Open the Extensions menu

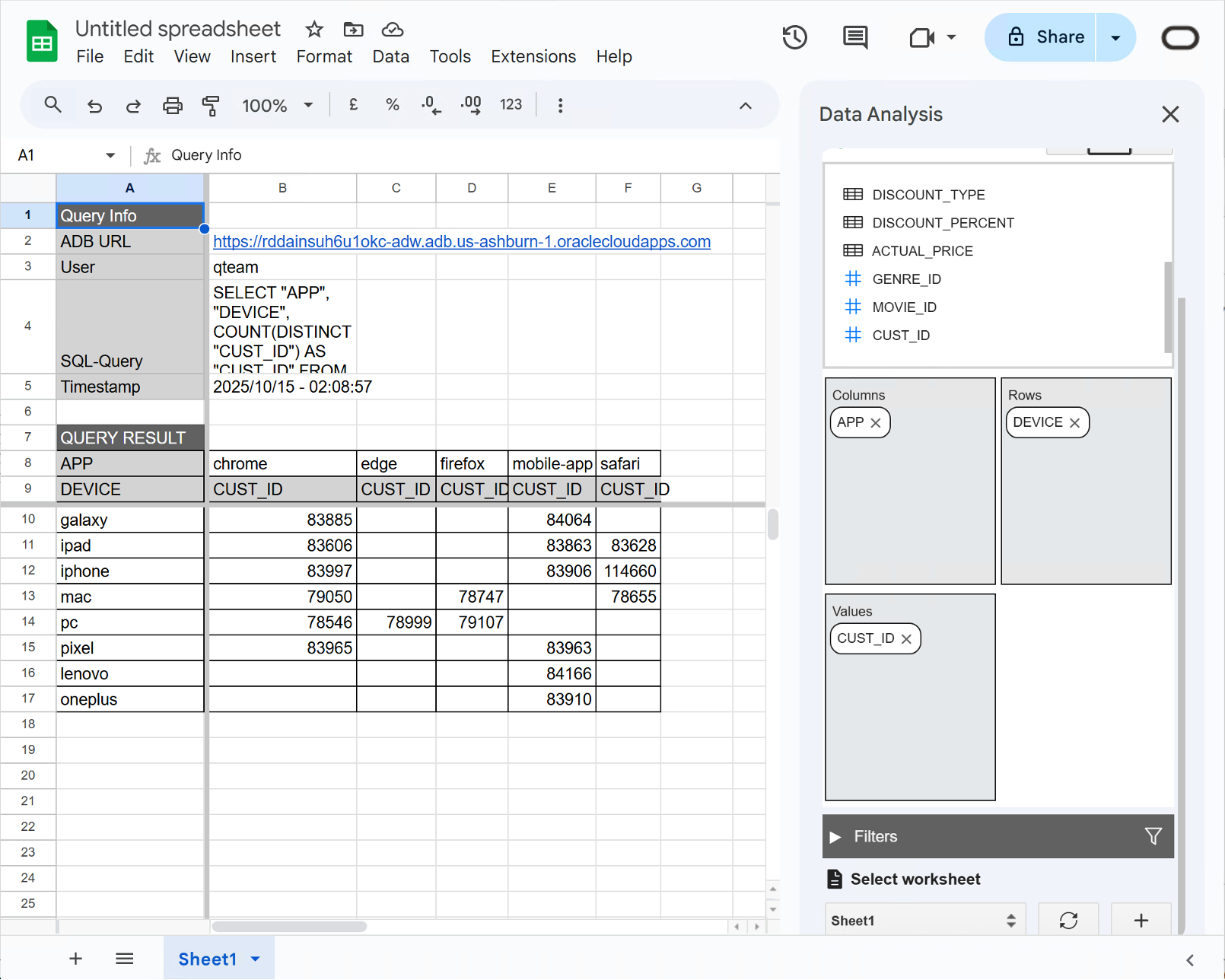click(x=533, y=56)
